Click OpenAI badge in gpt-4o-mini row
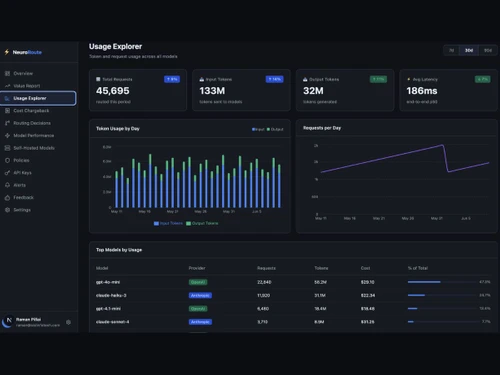The width and height of the screenshot is (500, 375). (198, 282)
